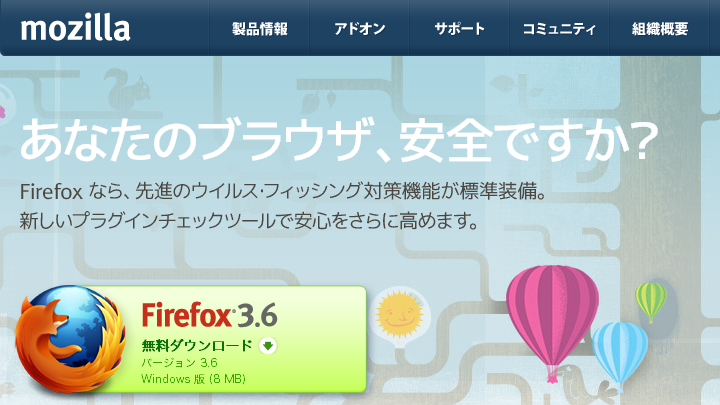This screenshot has height=405, width=720.
Task: Click the leaves silhouette on the branch
Action: click(x=319, y=102)
